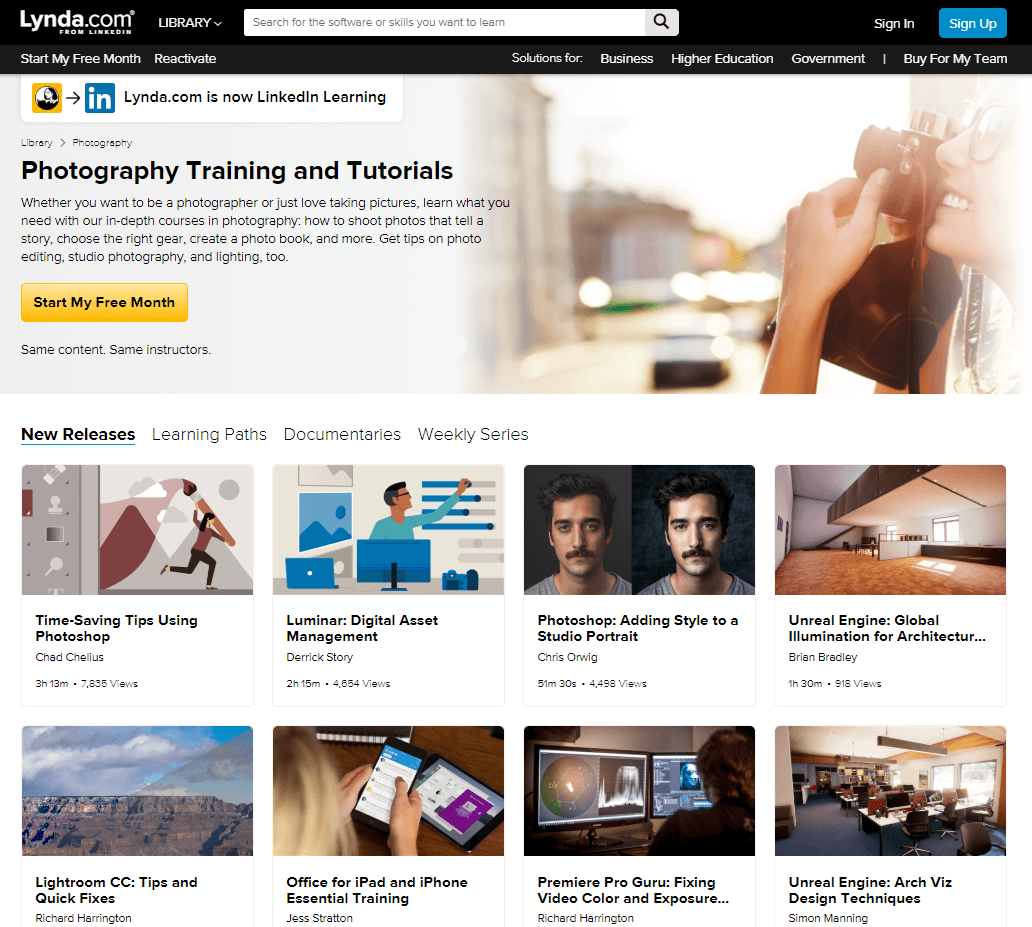Click author name Derrick Story
The image size is (1032, 927).
coord(319,657)
